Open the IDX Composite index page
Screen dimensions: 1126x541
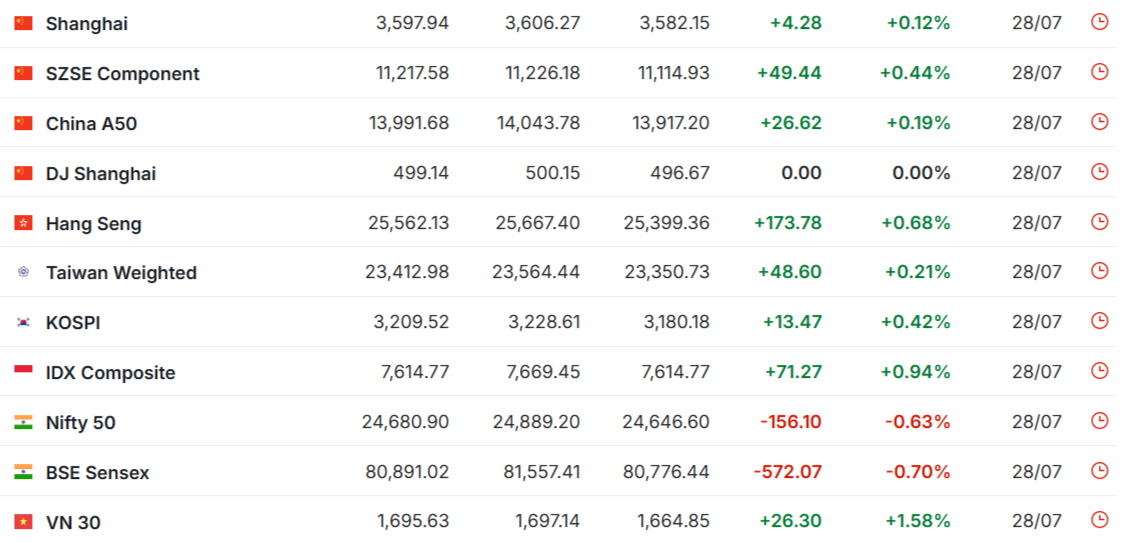(x=111, y=373)
